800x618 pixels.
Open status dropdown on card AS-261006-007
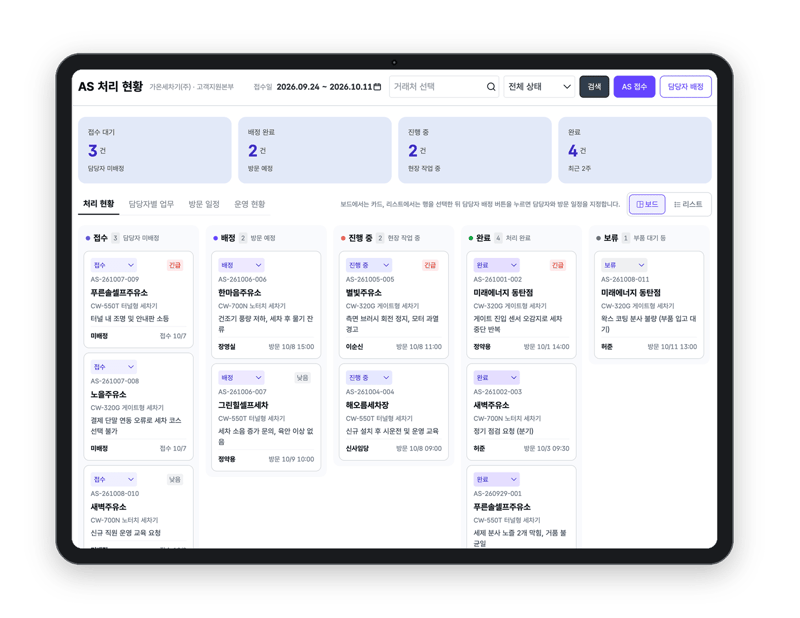click(241, 377)
